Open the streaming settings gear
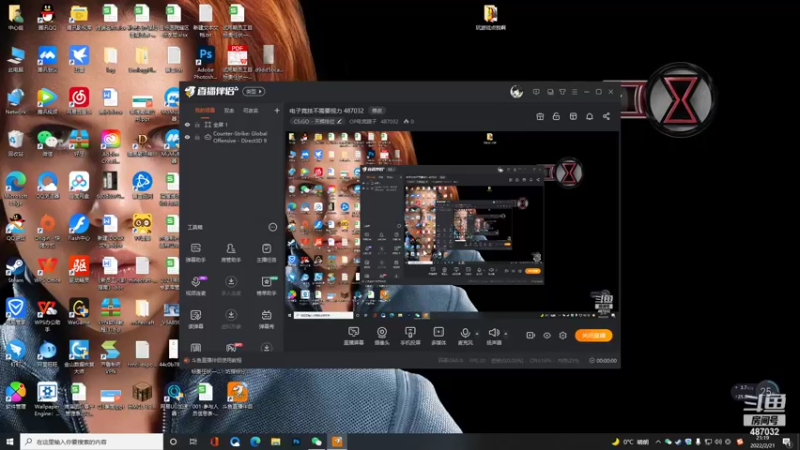The height and width of the screenshot is (450, 800). click(563, 335)
